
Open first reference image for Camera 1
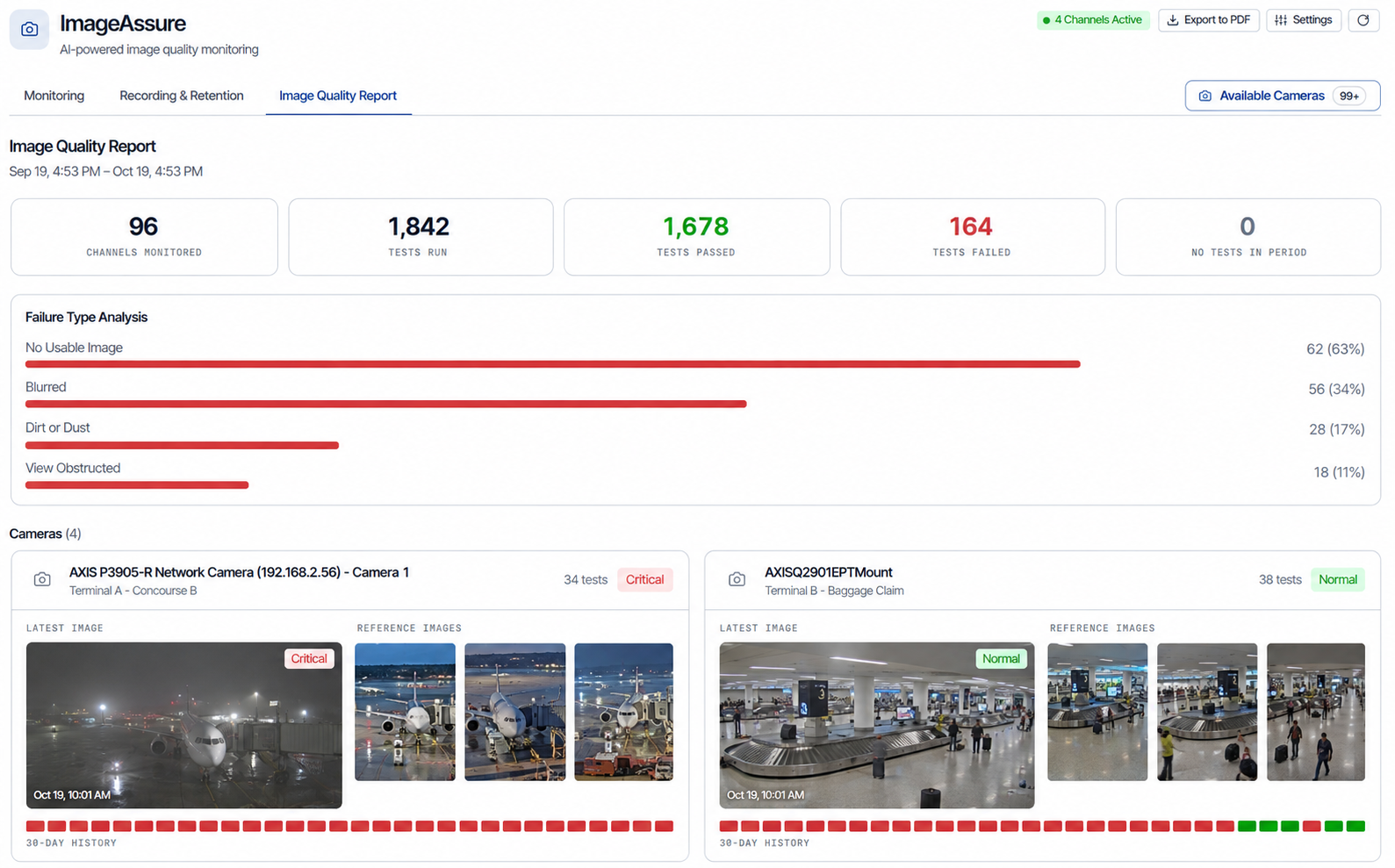point(405,712)
